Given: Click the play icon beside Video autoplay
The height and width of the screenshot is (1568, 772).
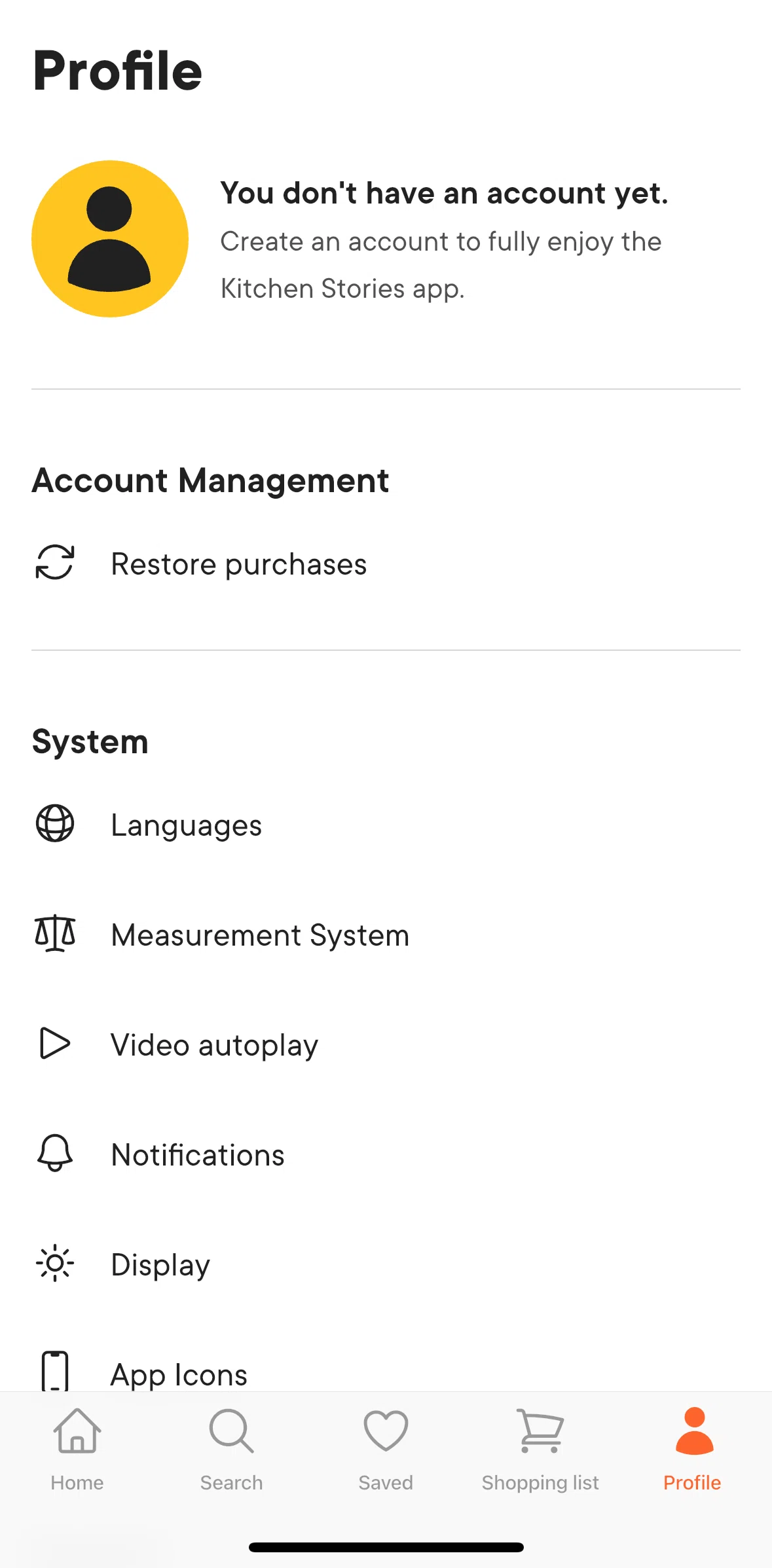Looking at the screenshot, I should click(x=55, y=1043).
